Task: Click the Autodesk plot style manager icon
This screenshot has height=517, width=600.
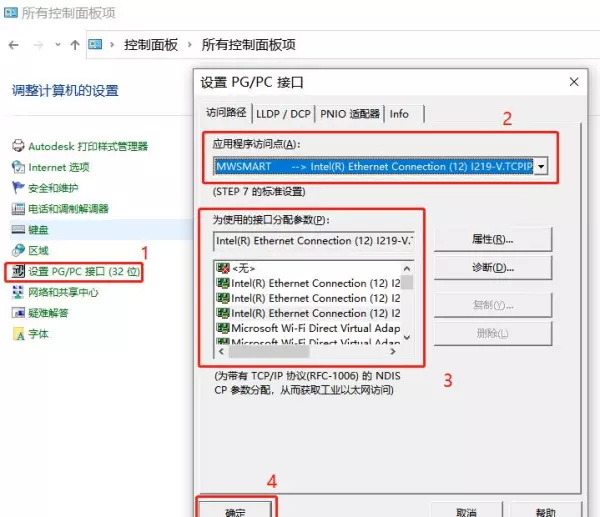Action: coord(18,146)
